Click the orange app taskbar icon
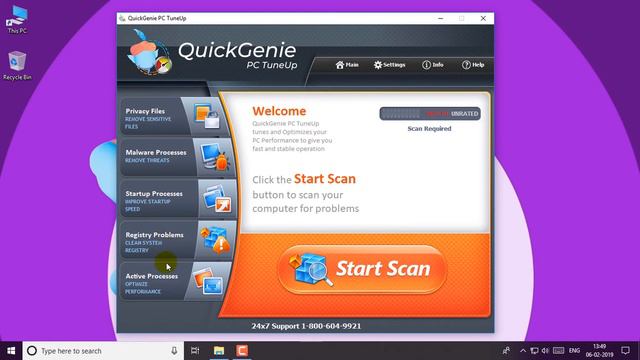Viewport: 640px width, 360px height. [242, 351]
